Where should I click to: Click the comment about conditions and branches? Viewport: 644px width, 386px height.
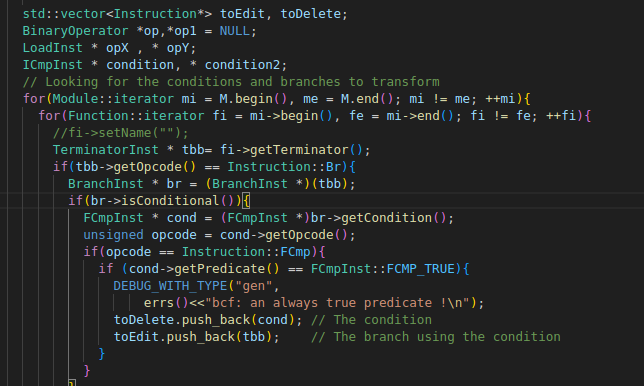(x=231, y=82)
